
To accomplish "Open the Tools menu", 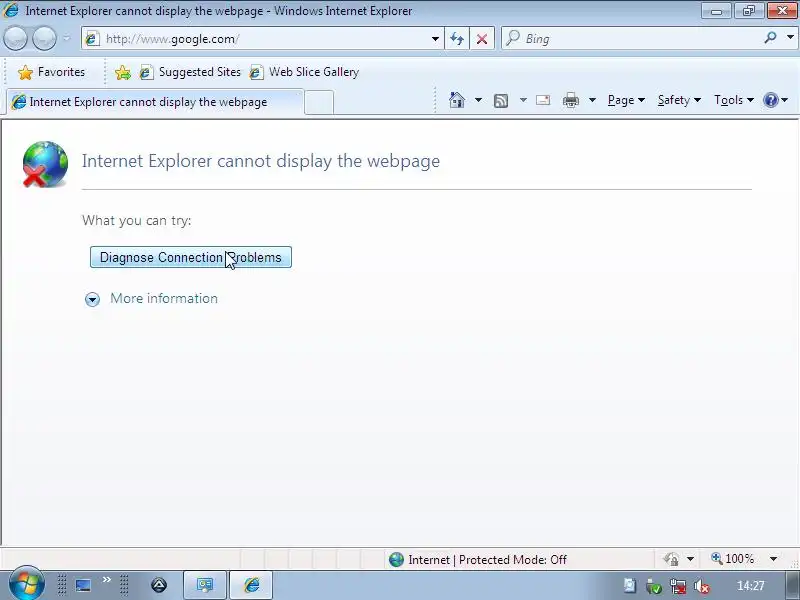I will point(734,100).
